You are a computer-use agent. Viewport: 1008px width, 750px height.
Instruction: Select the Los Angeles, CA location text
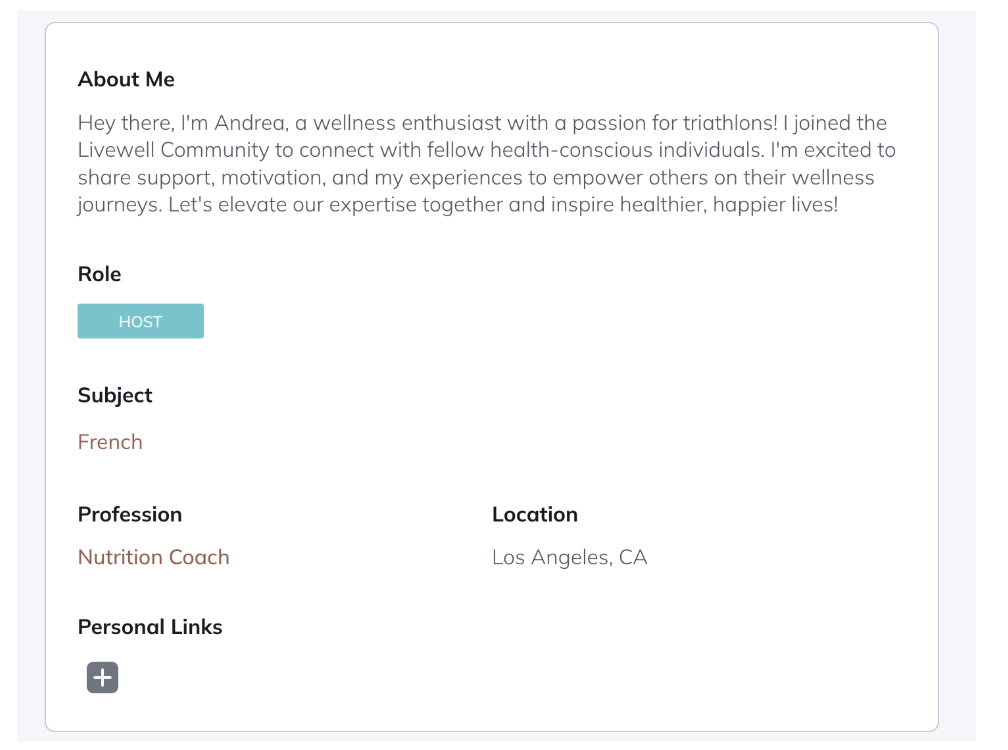(x=569, y=557)
